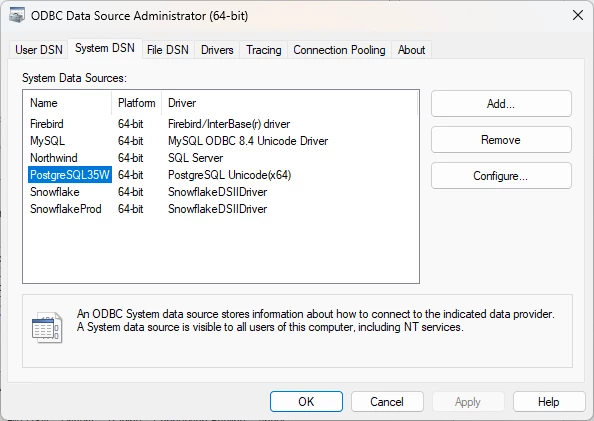Click SnowflakeDSIIDriver in the Snowflake row
This screenshot has width=594, height=421.
(217, 192)
